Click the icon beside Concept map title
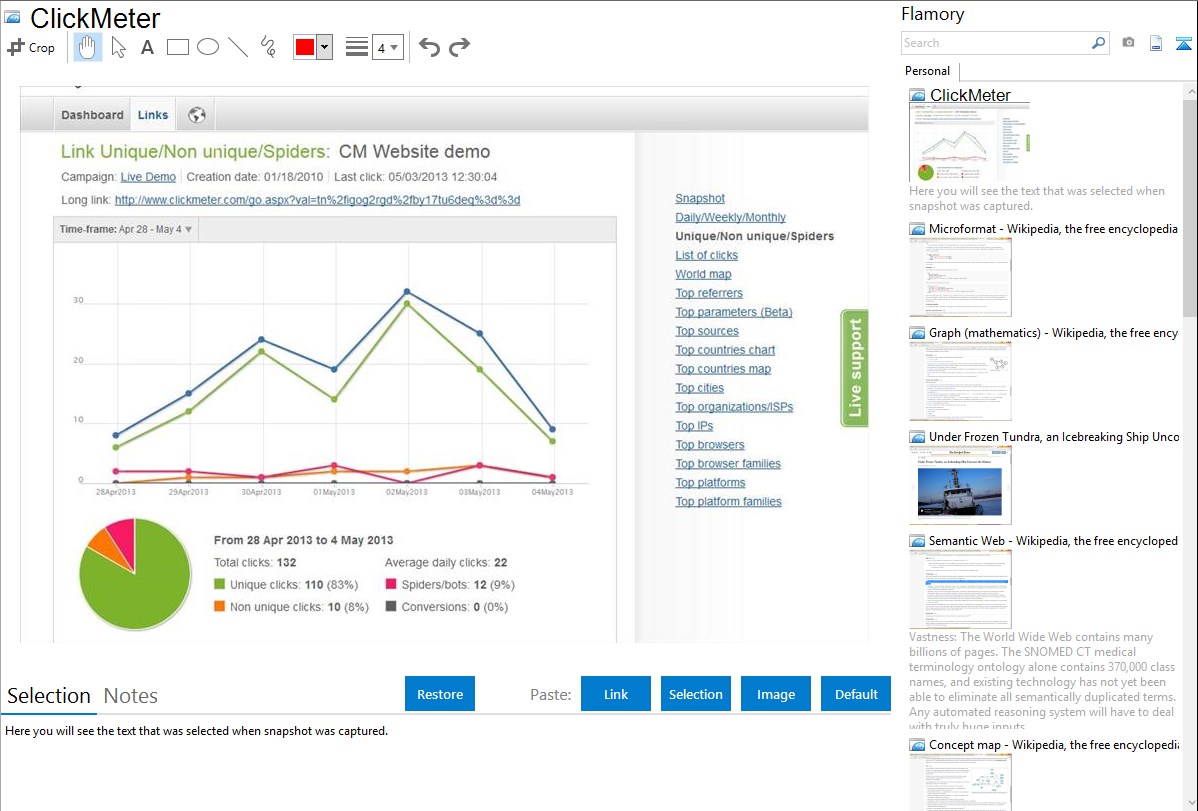 [917, 744]
